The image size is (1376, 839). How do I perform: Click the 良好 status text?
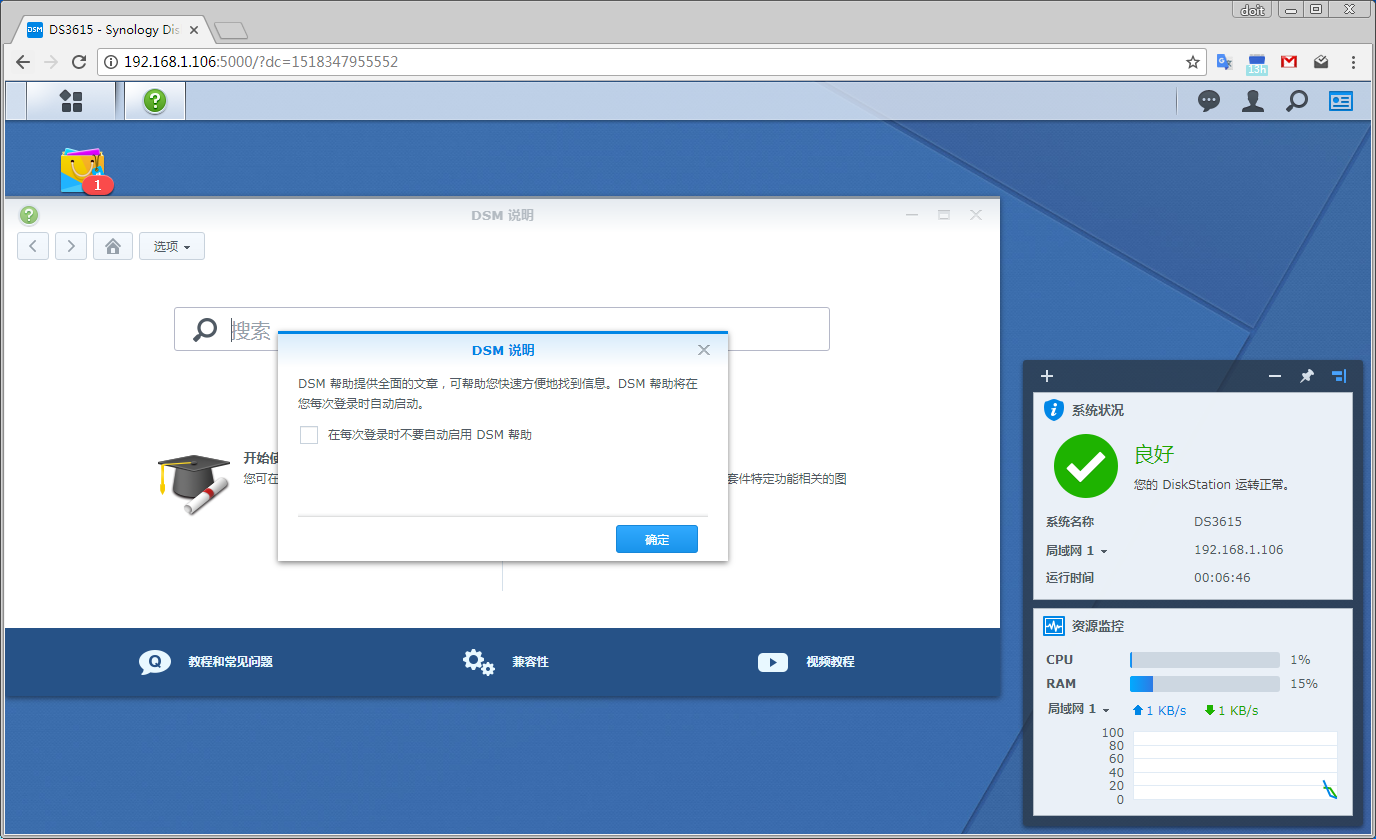tap(1154, 455)
